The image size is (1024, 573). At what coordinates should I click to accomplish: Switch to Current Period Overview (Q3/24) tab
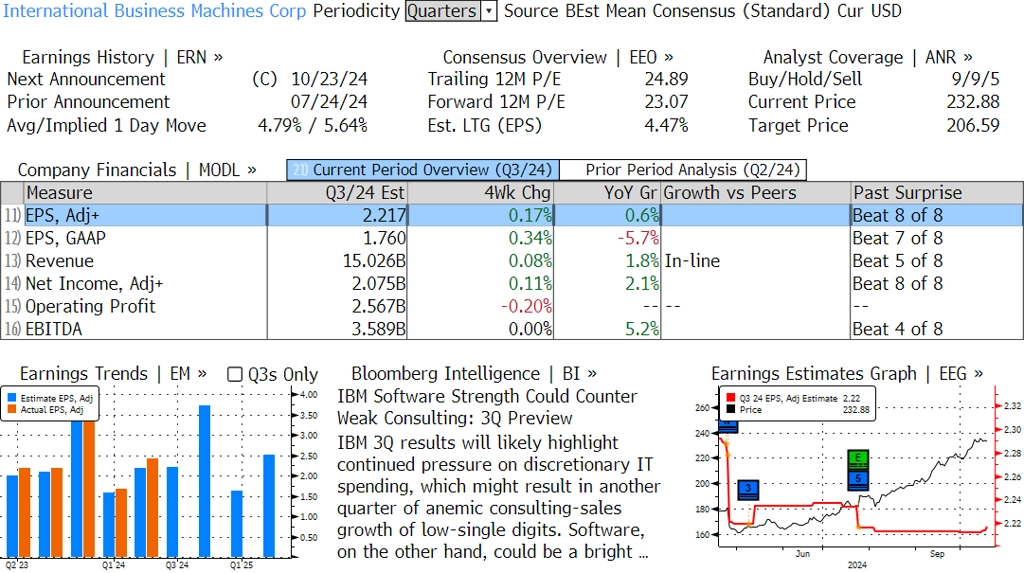pos(422,170)
